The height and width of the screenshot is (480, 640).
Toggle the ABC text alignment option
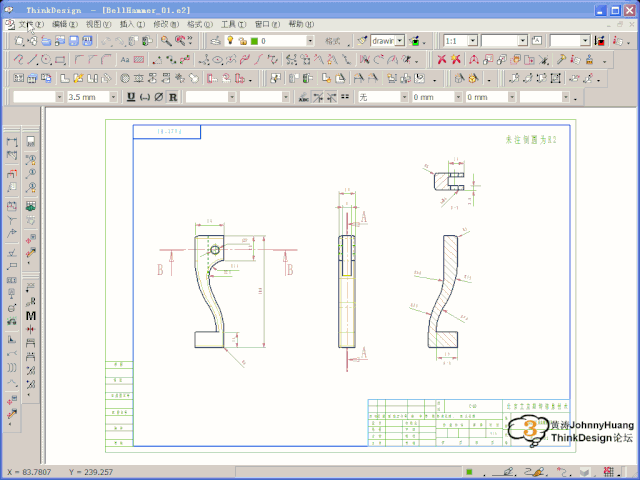303,97
